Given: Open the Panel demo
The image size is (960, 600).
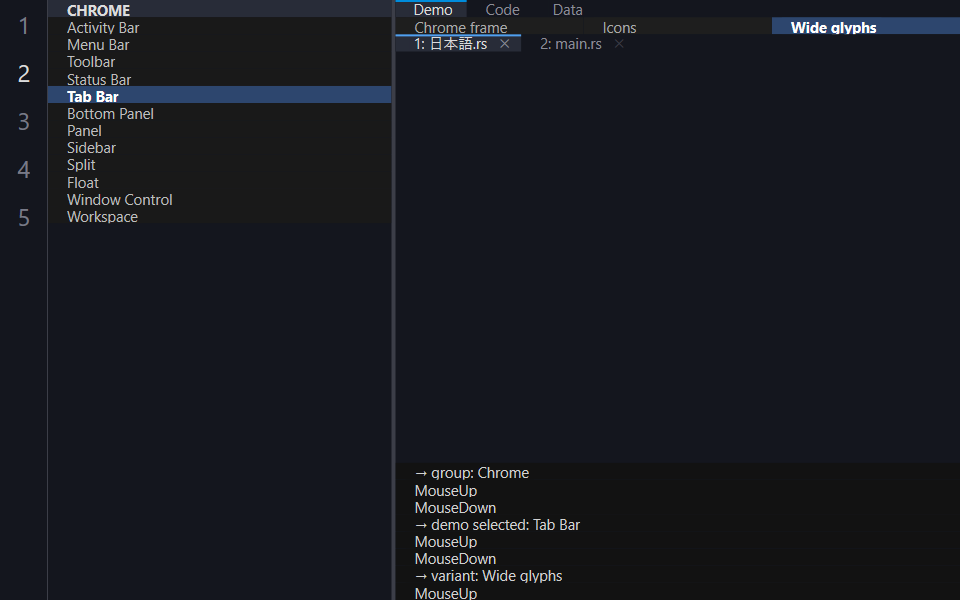Looking at the screenshot, I should 219,131.
